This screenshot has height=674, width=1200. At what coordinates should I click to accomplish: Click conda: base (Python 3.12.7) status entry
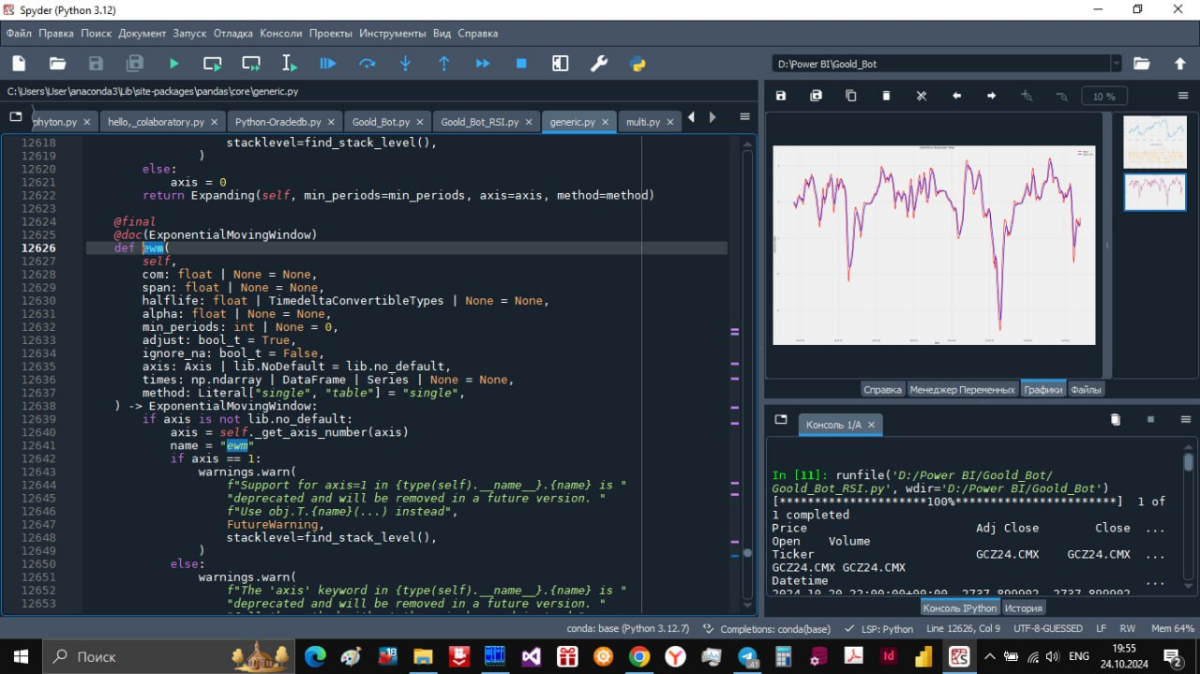click(x=627, y=628)
